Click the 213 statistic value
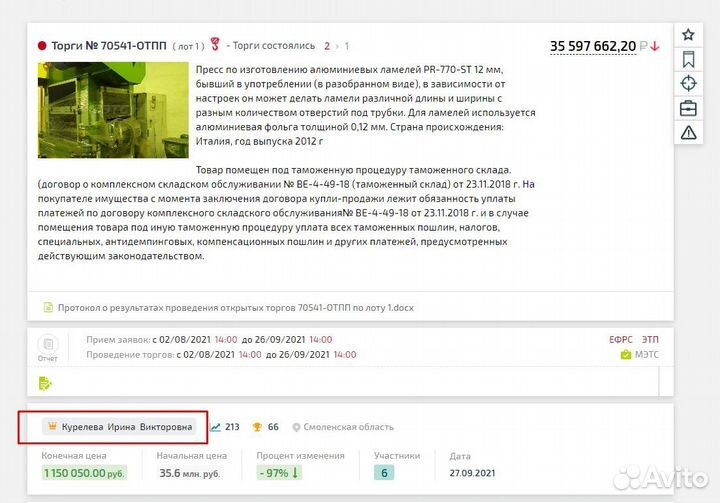The height and width of the screenshot is (503, 720). [x=232, y=427]
